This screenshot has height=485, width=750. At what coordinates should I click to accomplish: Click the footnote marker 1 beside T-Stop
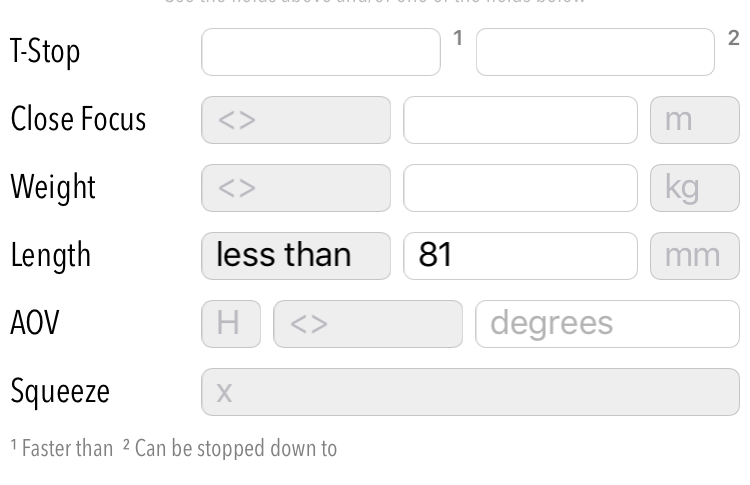(x=458, y=38)
